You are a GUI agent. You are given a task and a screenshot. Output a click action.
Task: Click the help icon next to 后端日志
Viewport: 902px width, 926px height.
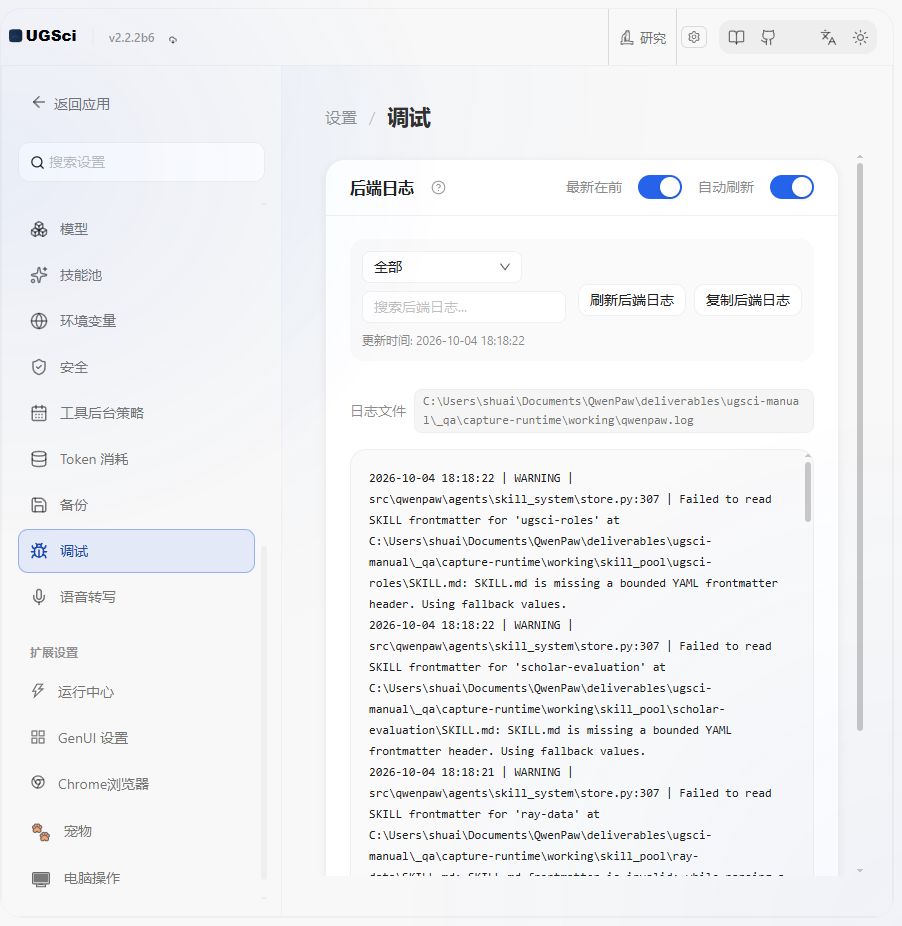pos(438,188)
